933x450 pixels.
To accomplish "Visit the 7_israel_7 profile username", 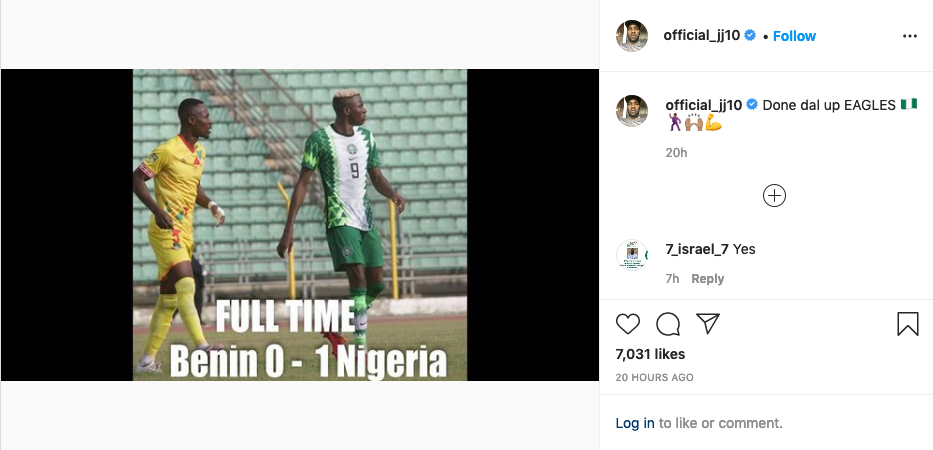I will (x=697, y=249).
